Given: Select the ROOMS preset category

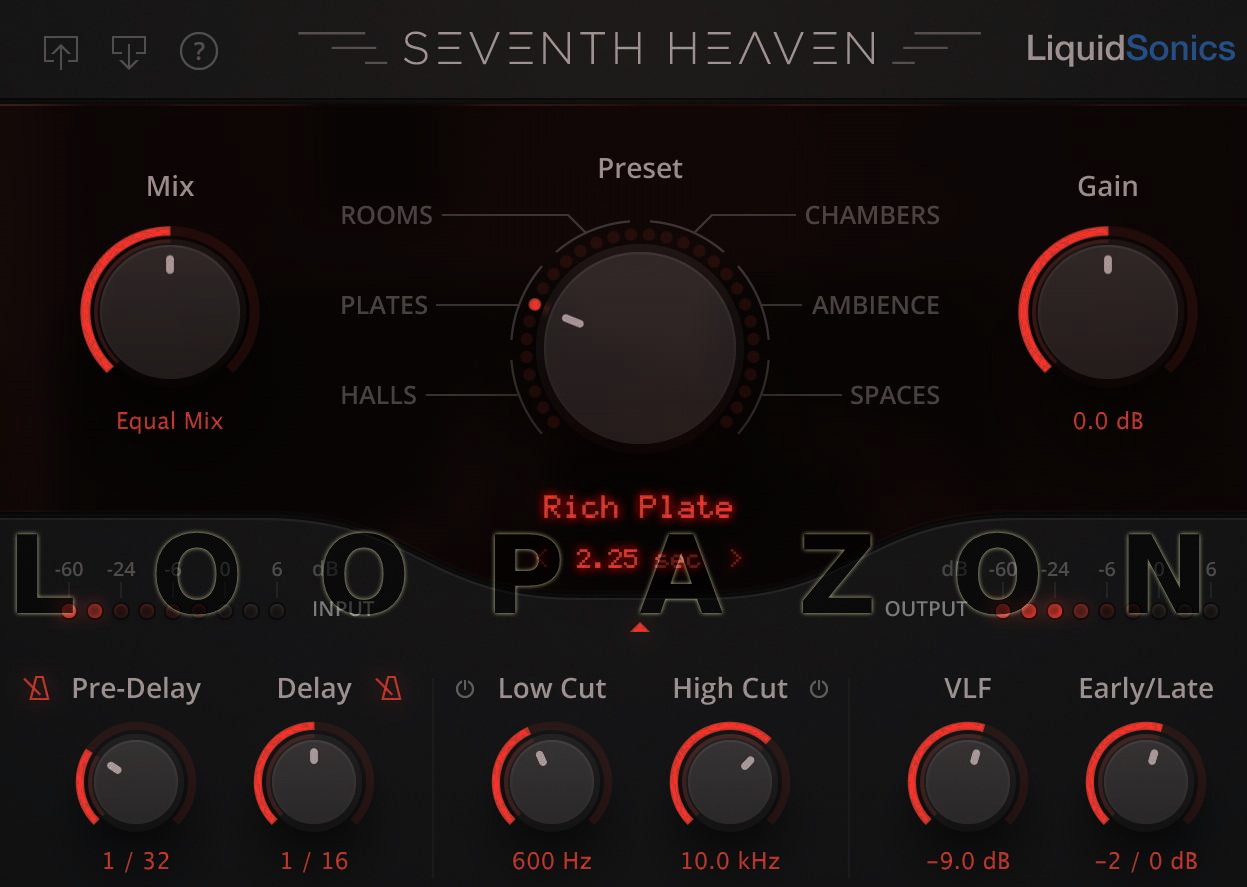Looking at the screenshot, I should [387, 215].
